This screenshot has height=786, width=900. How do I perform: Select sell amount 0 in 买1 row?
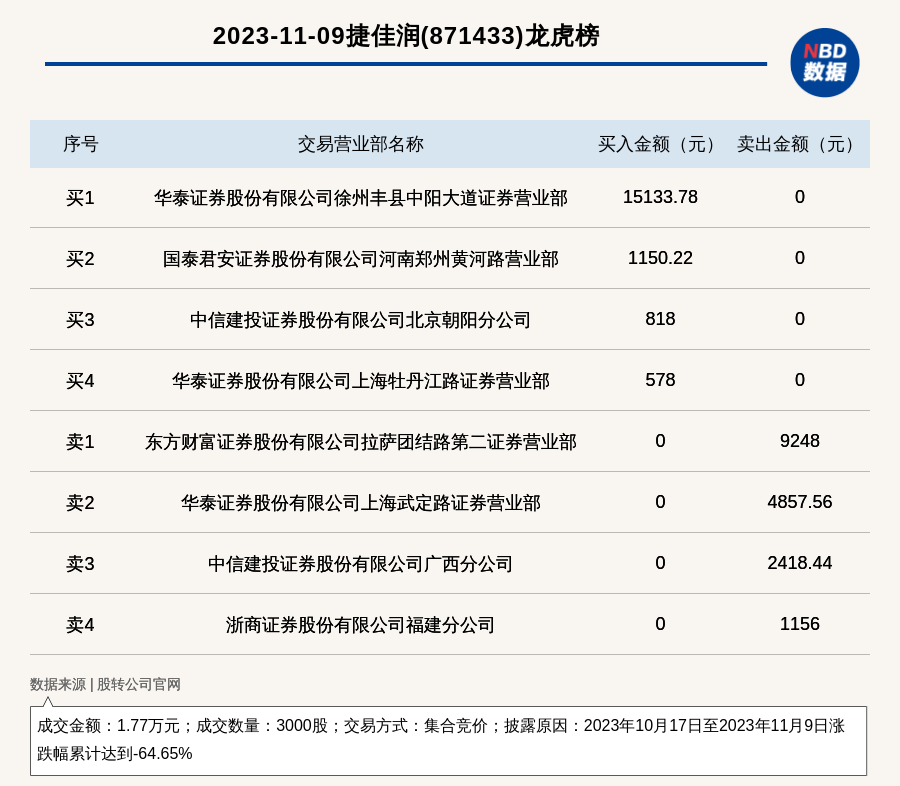point(800,197)
